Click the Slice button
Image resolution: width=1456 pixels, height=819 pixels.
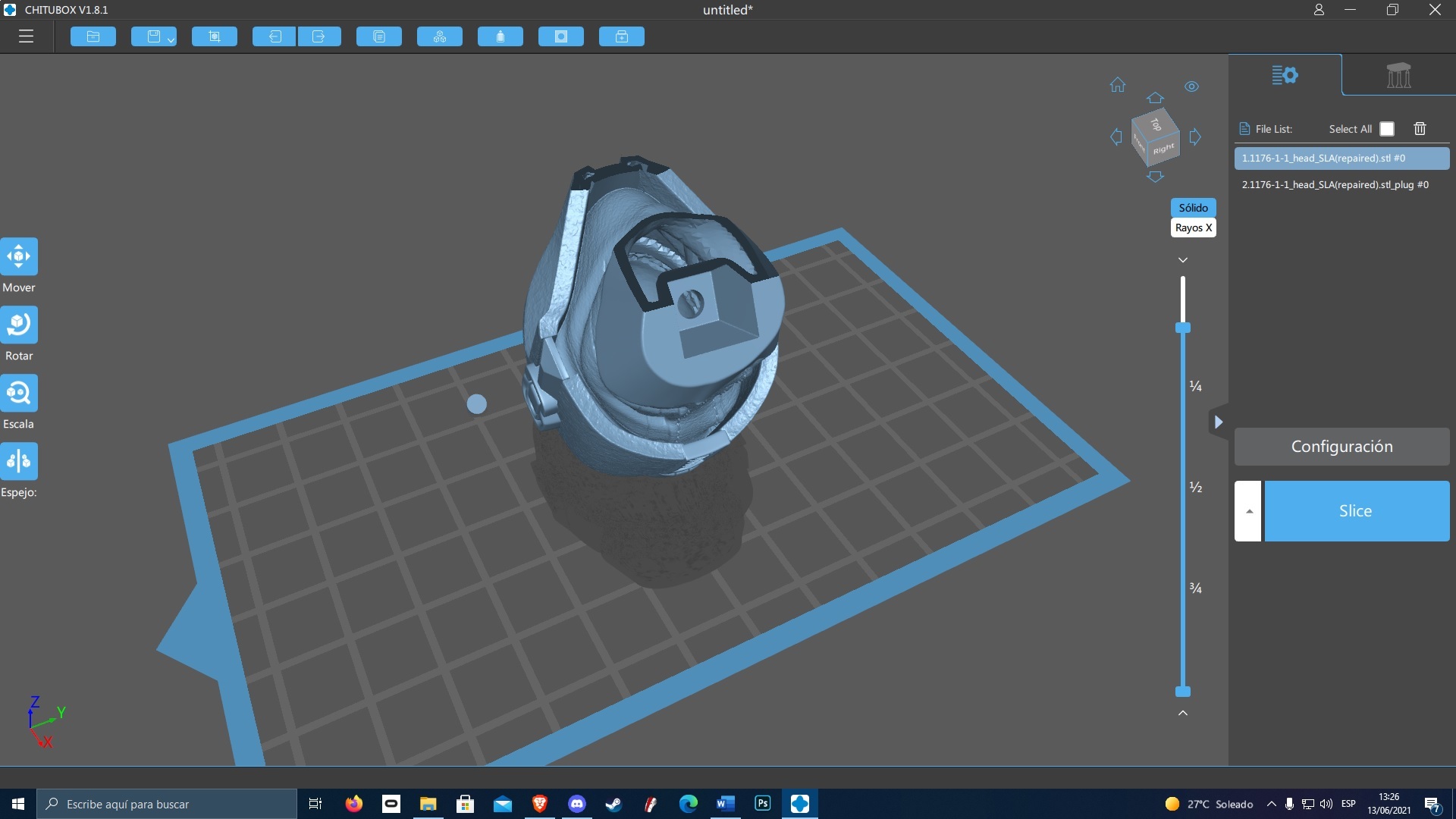pyautogui.click(x=1357, y=511)
